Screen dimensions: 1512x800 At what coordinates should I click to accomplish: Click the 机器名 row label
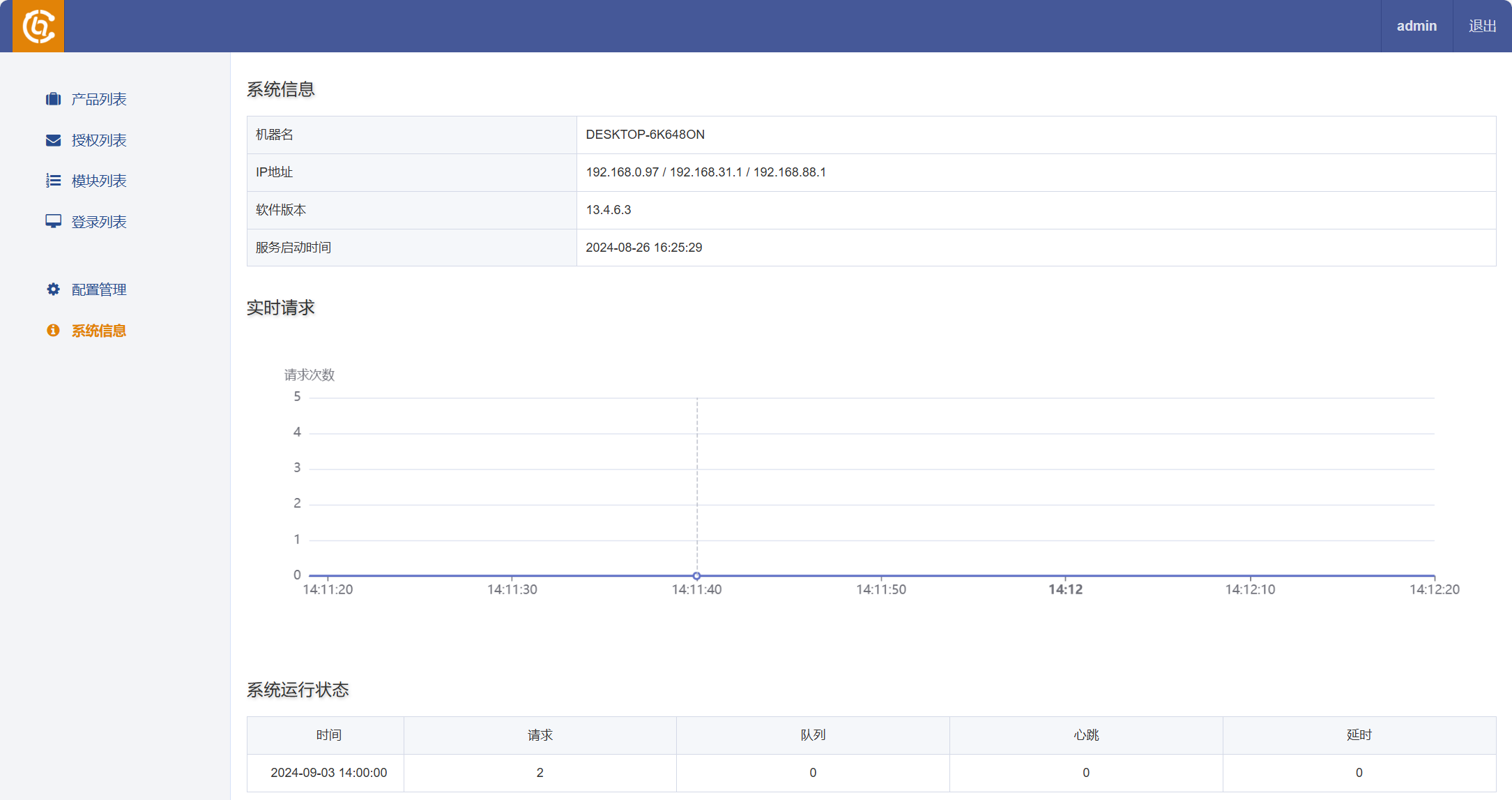pos(275,135)
